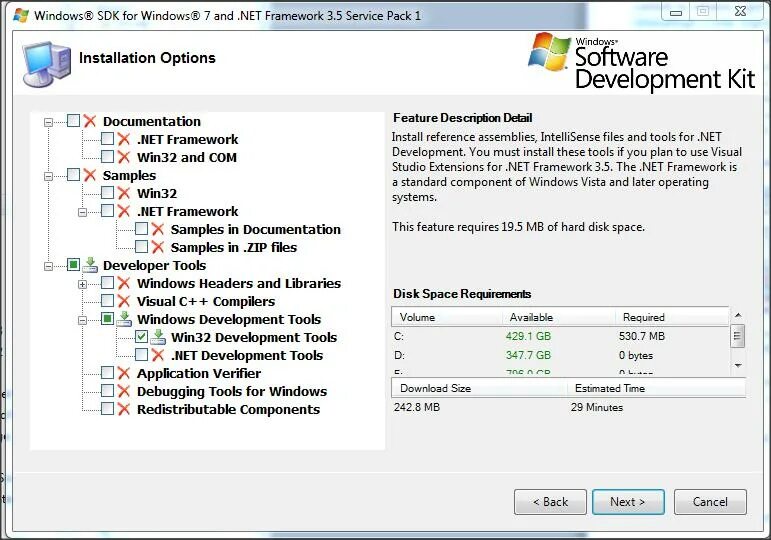Click the red X icon next to Windows Headers and Libraries
This screenshot has width=771, height=540.
click(124, 283)
